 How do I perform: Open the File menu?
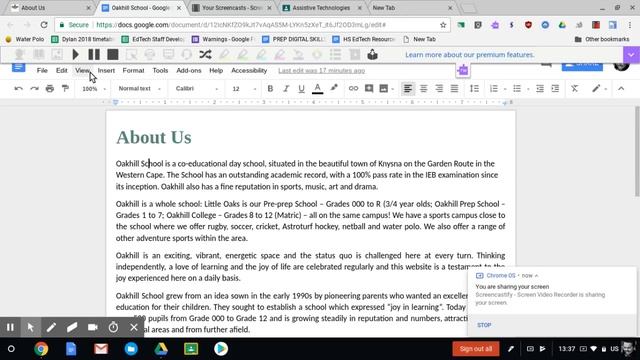point(42,71)
